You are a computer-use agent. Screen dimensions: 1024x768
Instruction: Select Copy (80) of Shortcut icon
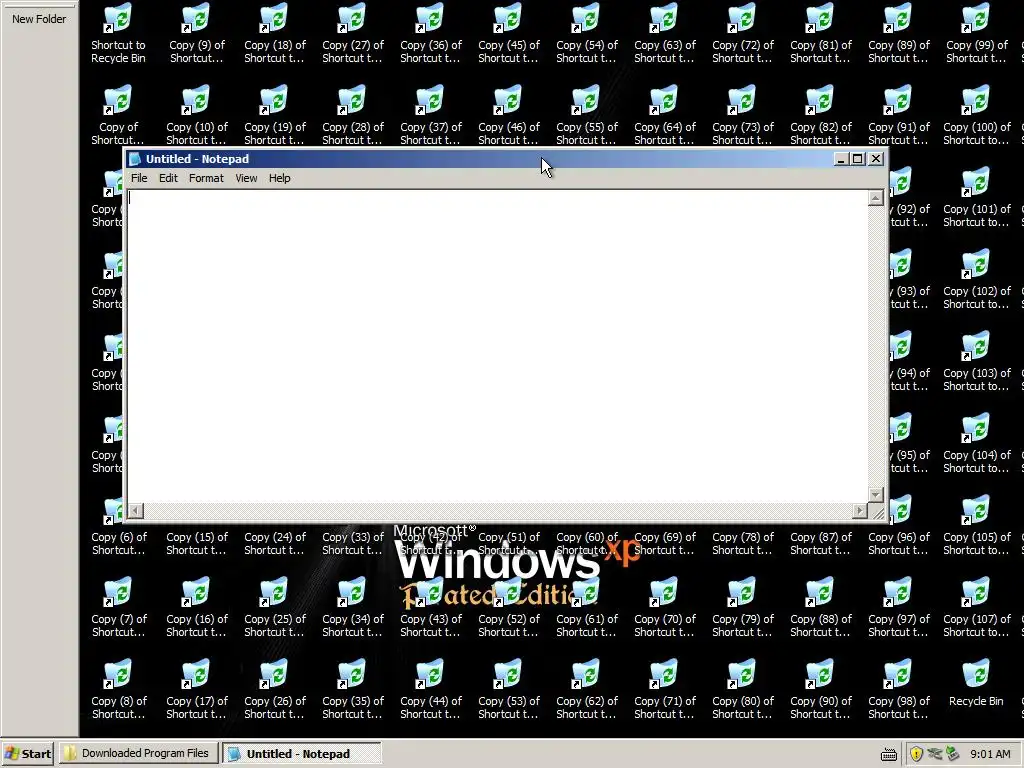pyautogui.click(x=743, y=689)
